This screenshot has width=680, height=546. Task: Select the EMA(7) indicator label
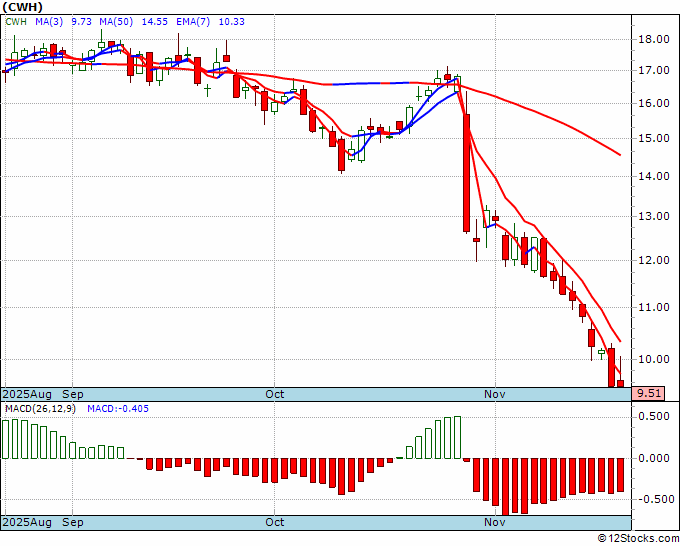click(x=193, y=21)
